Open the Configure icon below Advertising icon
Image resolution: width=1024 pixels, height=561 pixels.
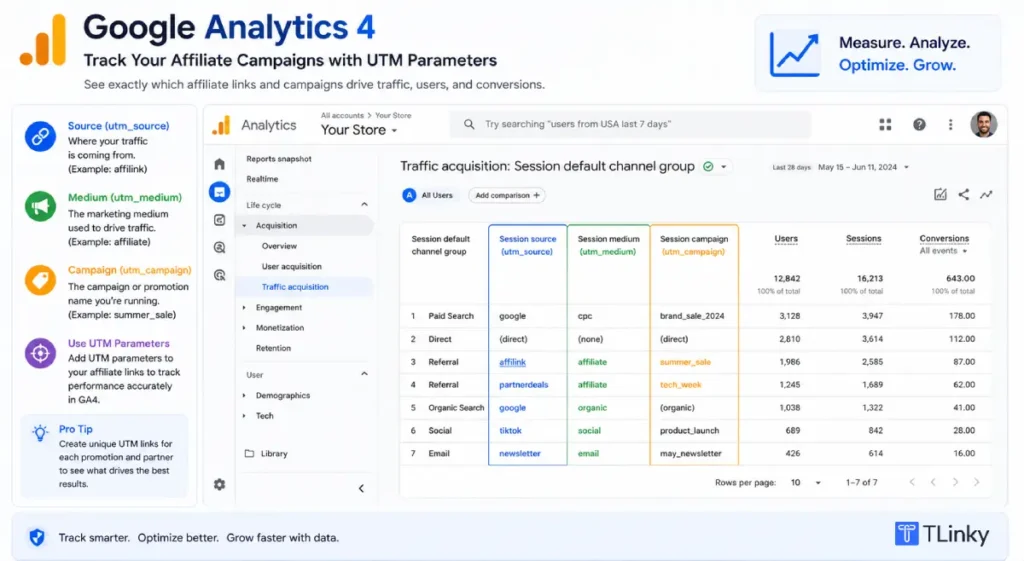[219, 275]
